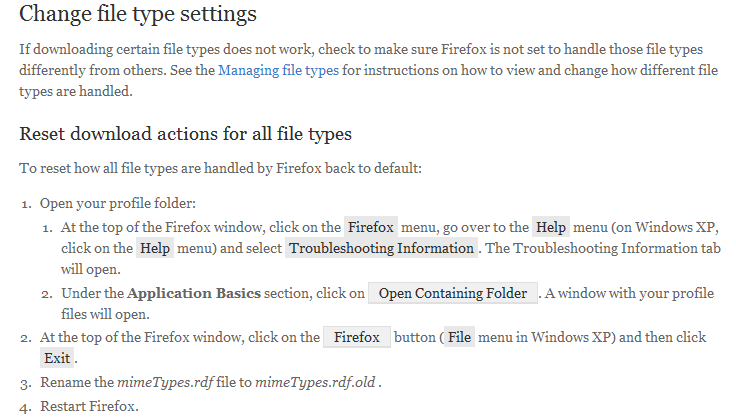Click the Help label after 'click on the'
This screenshot has width=736, height=420.
coord(155,248)
